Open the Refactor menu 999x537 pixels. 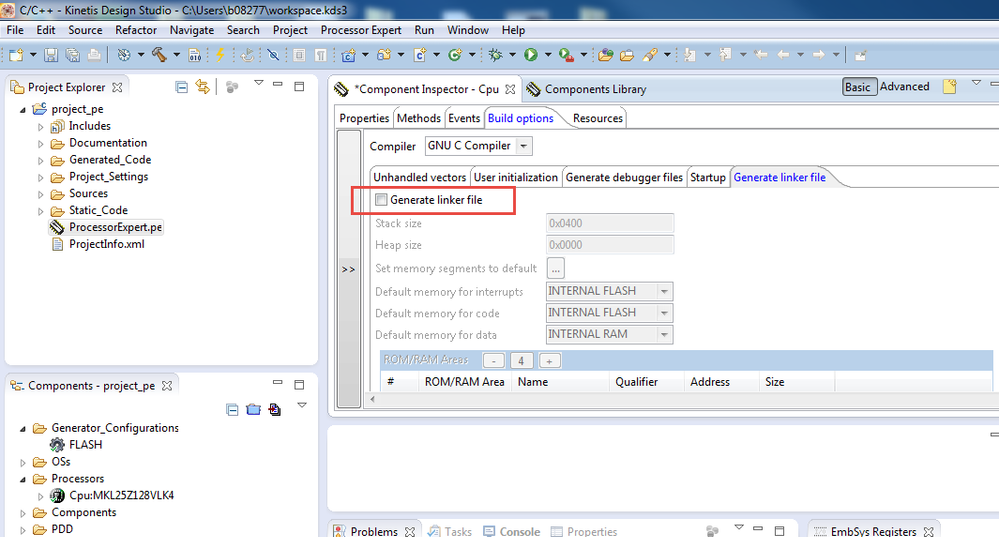point(136,30)
